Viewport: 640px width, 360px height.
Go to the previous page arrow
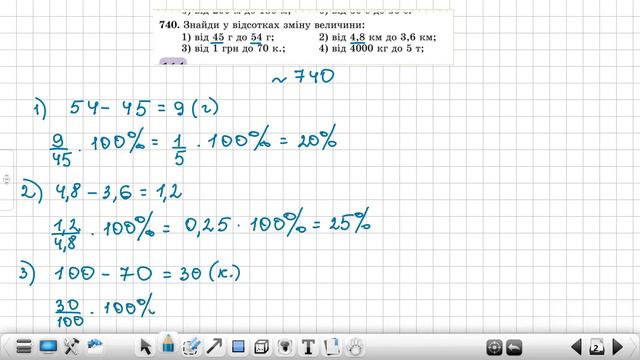(x=576, y=347)
